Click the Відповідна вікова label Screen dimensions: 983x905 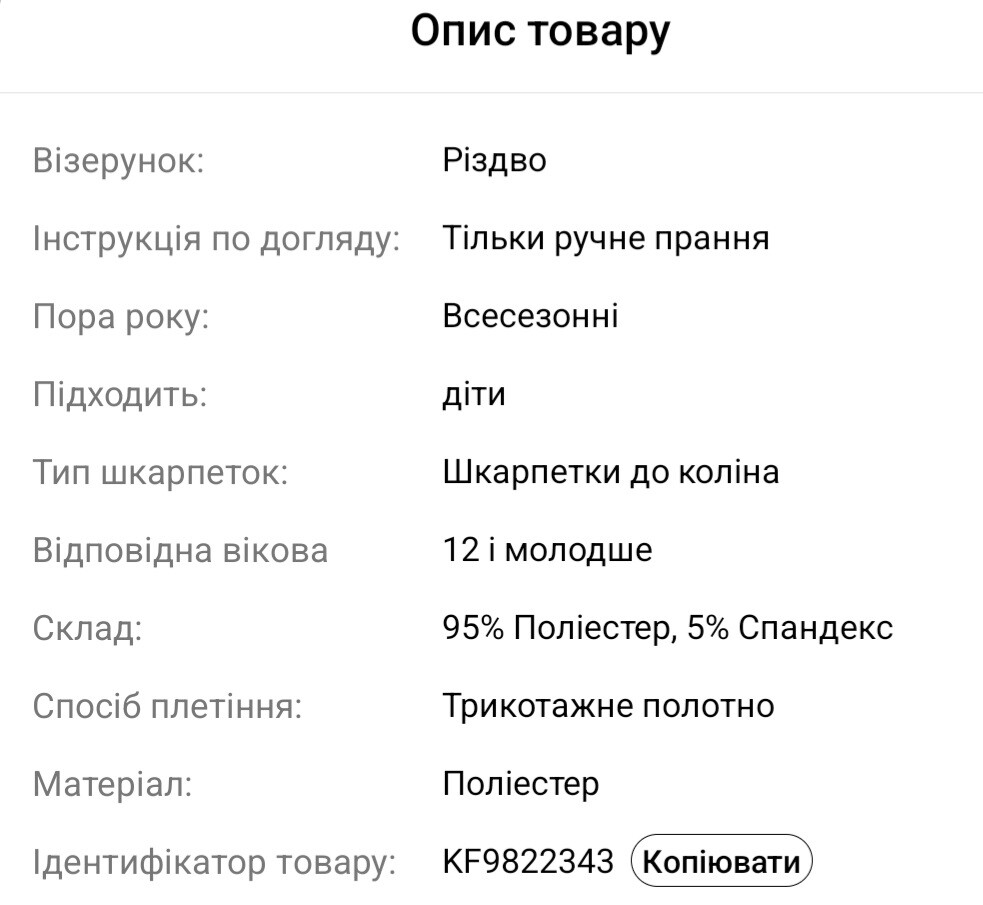(x=180, y=550)
